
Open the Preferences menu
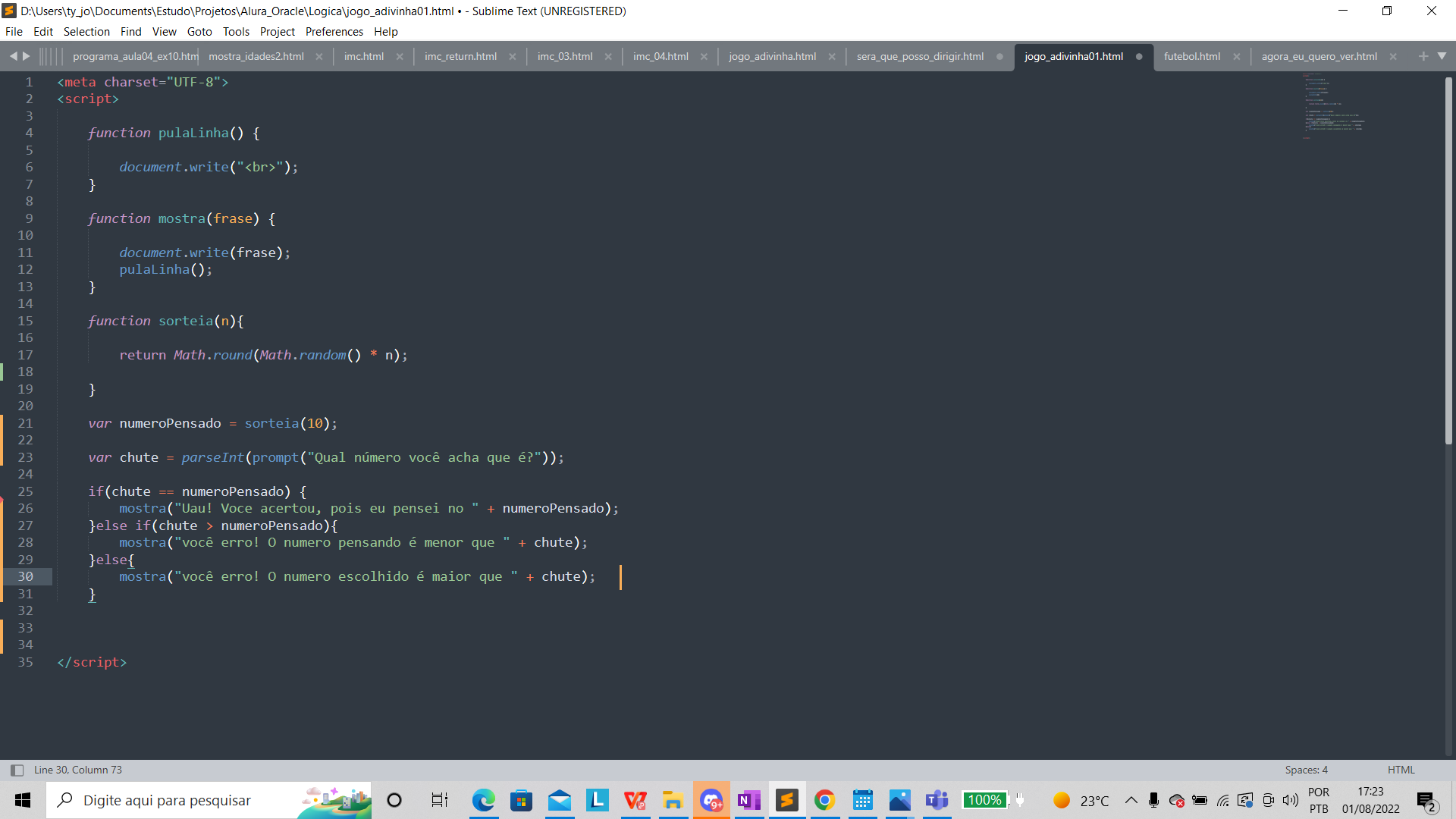334,32
